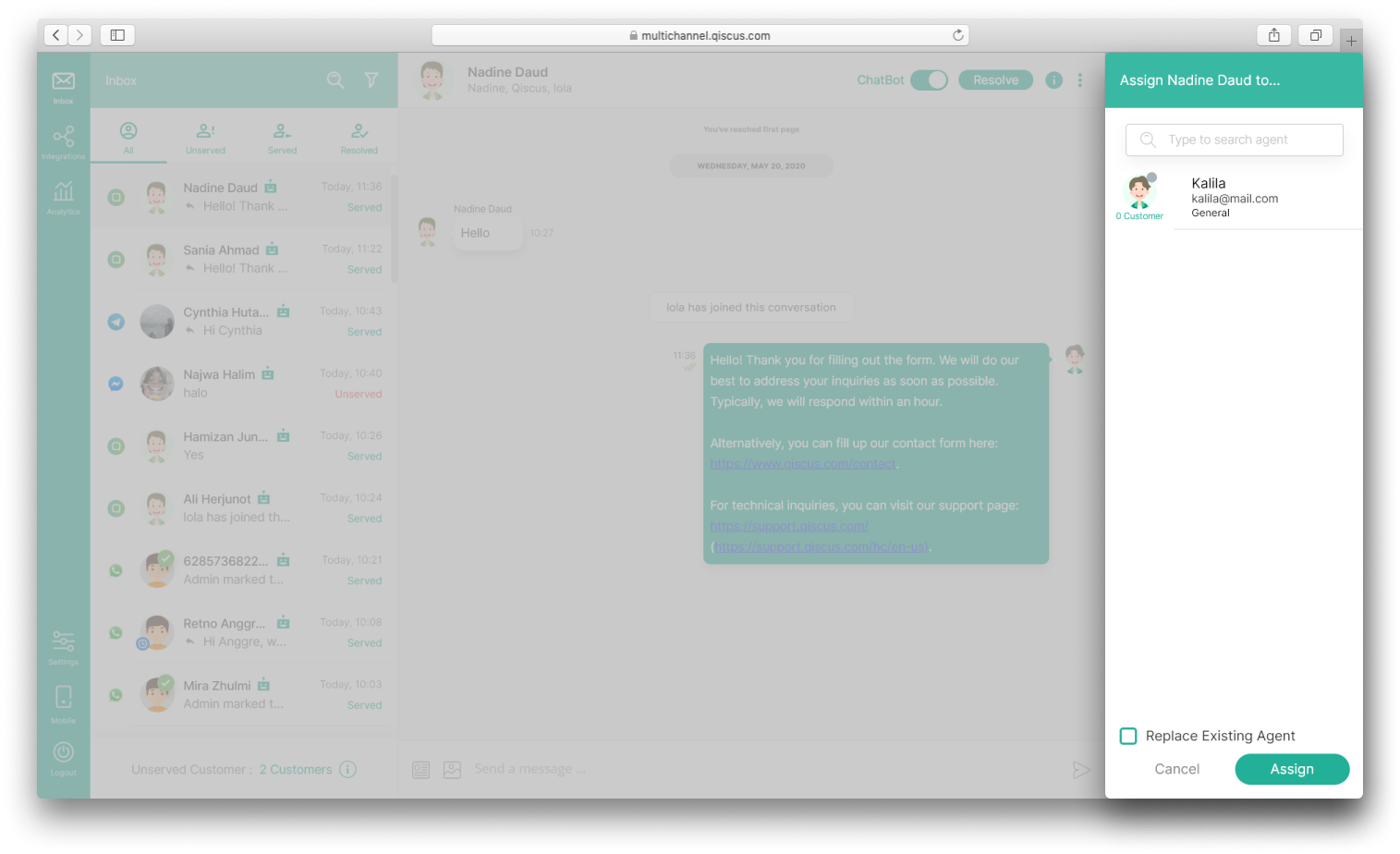
Task: Click the green Assign button
Action: [1292, 769]
